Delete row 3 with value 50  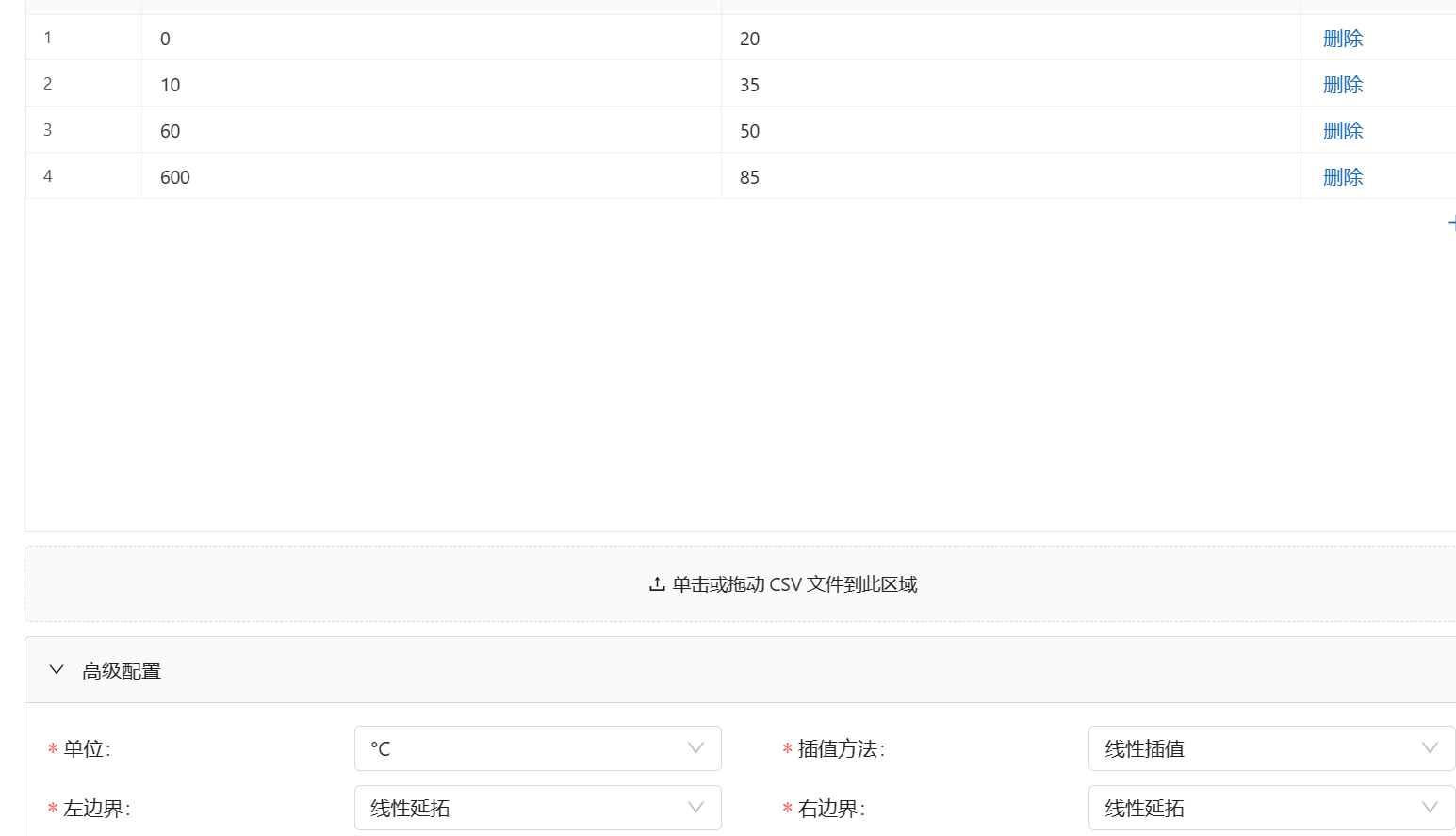(x=1343, y=131)
